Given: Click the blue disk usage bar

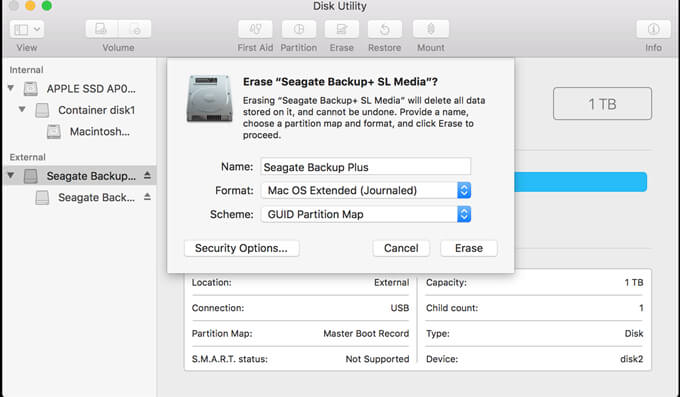Looking at the screenshot, I should 580,182.
